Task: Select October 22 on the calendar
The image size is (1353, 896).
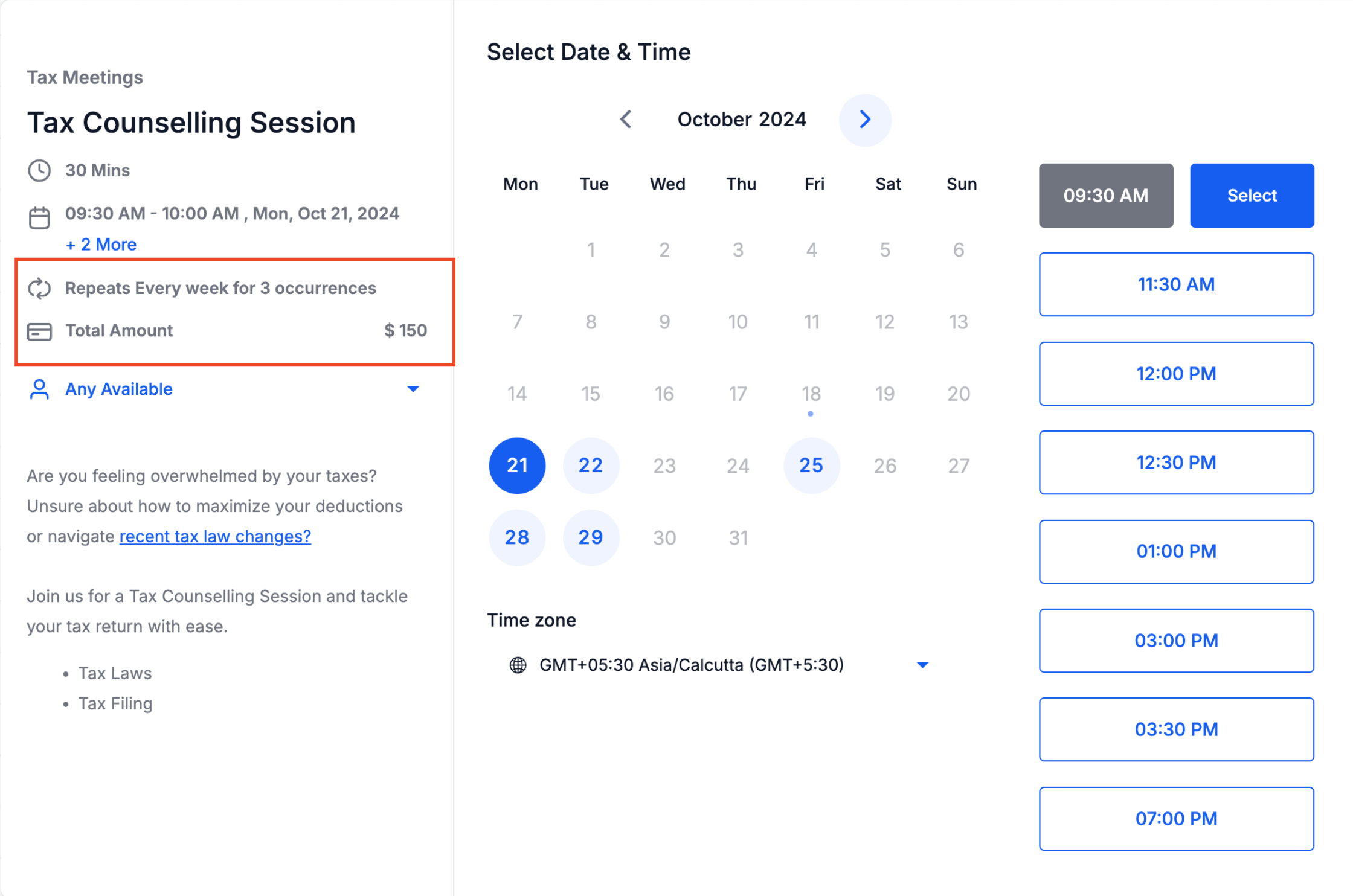Action: (591, 466)
